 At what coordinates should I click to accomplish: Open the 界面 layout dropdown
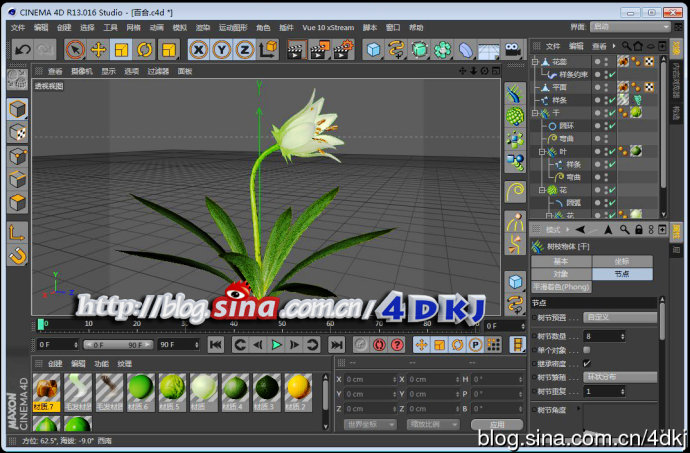pyautogui.click(x=630, y=27)
